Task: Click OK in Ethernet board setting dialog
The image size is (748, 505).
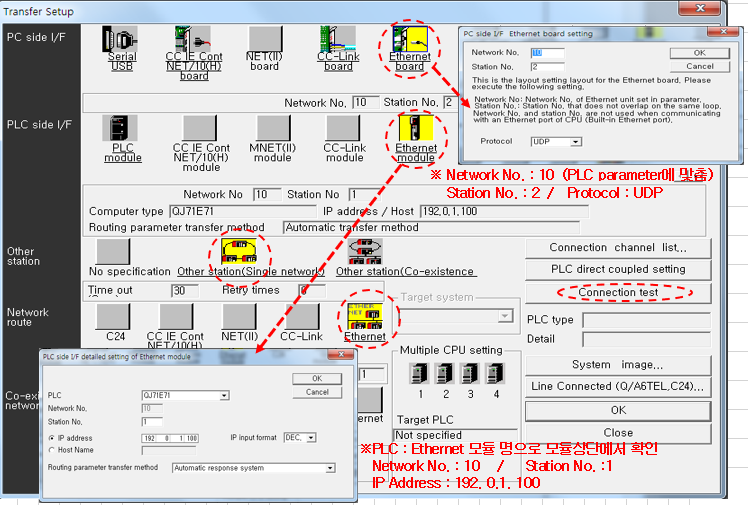Action: pos(700,53)
